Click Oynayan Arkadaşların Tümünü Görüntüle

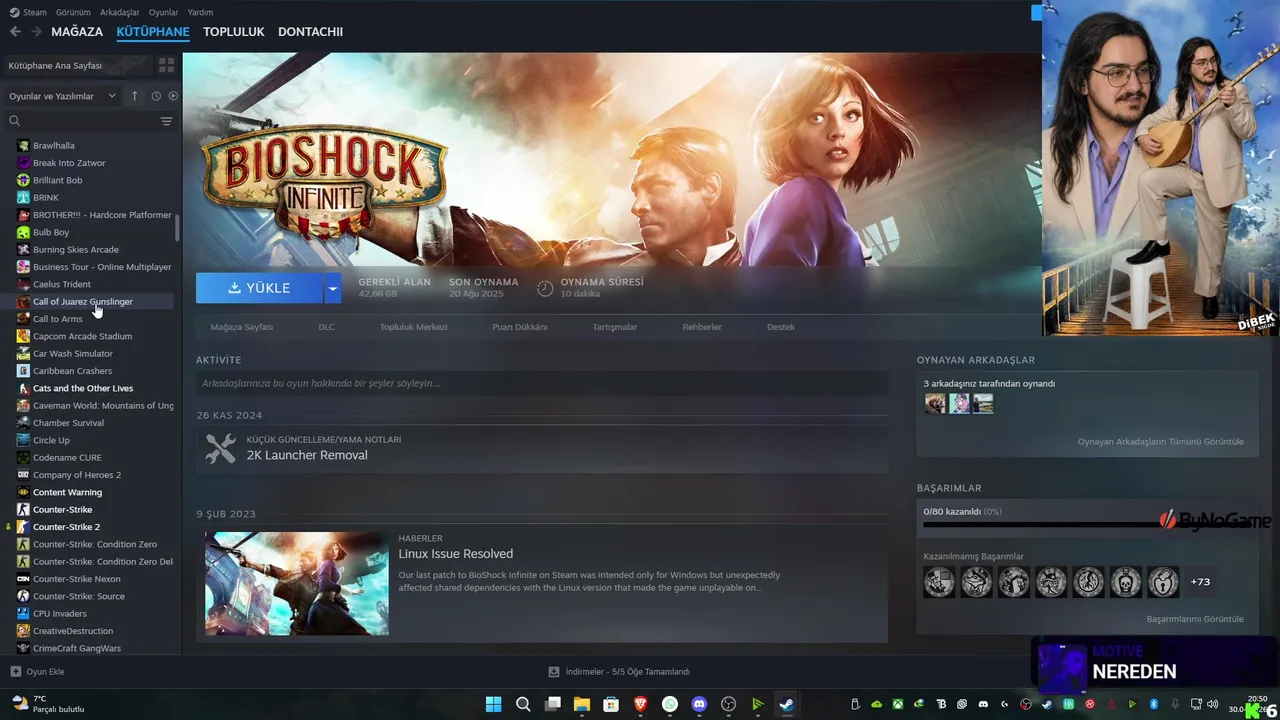pyautogui.click(x=1160, y=442)
